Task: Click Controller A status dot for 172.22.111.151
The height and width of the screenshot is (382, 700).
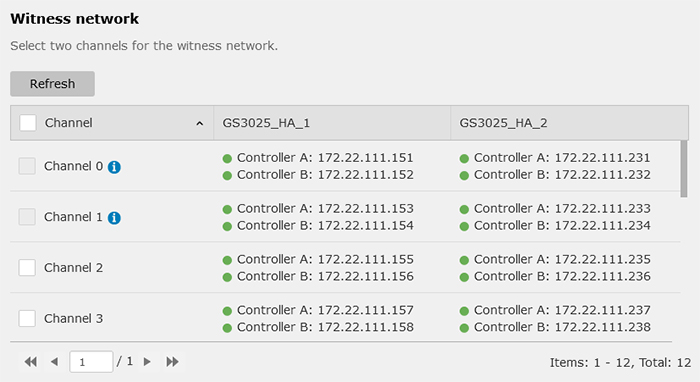Action: (227, 158)
